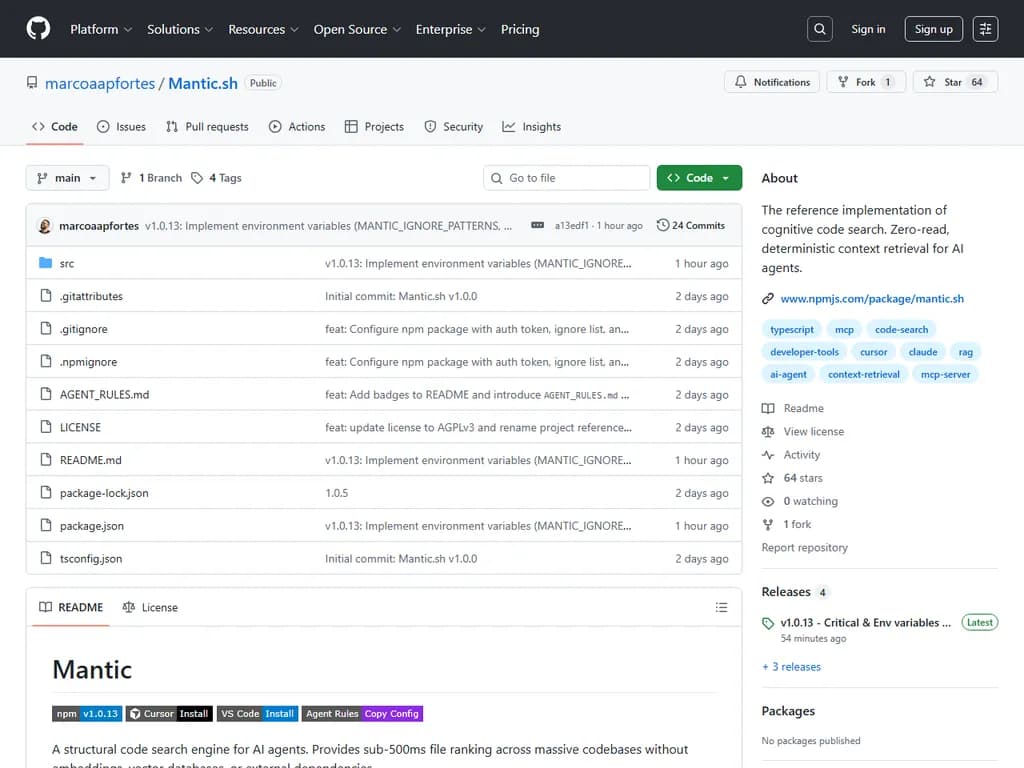This screenshot has width=1024, height=768.
Task: Open the search magnifier icon
Action: 820,29
